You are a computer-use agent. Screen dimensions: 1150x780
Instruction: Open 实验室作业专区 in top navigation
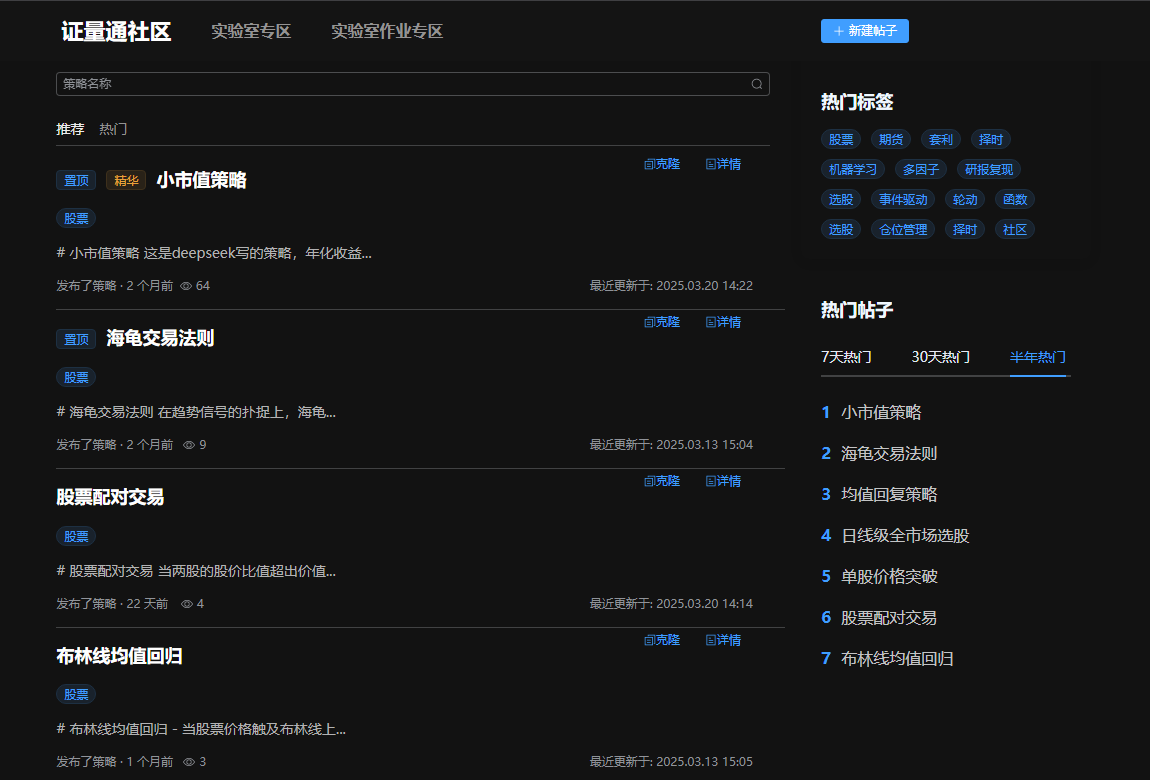point(387,31)
